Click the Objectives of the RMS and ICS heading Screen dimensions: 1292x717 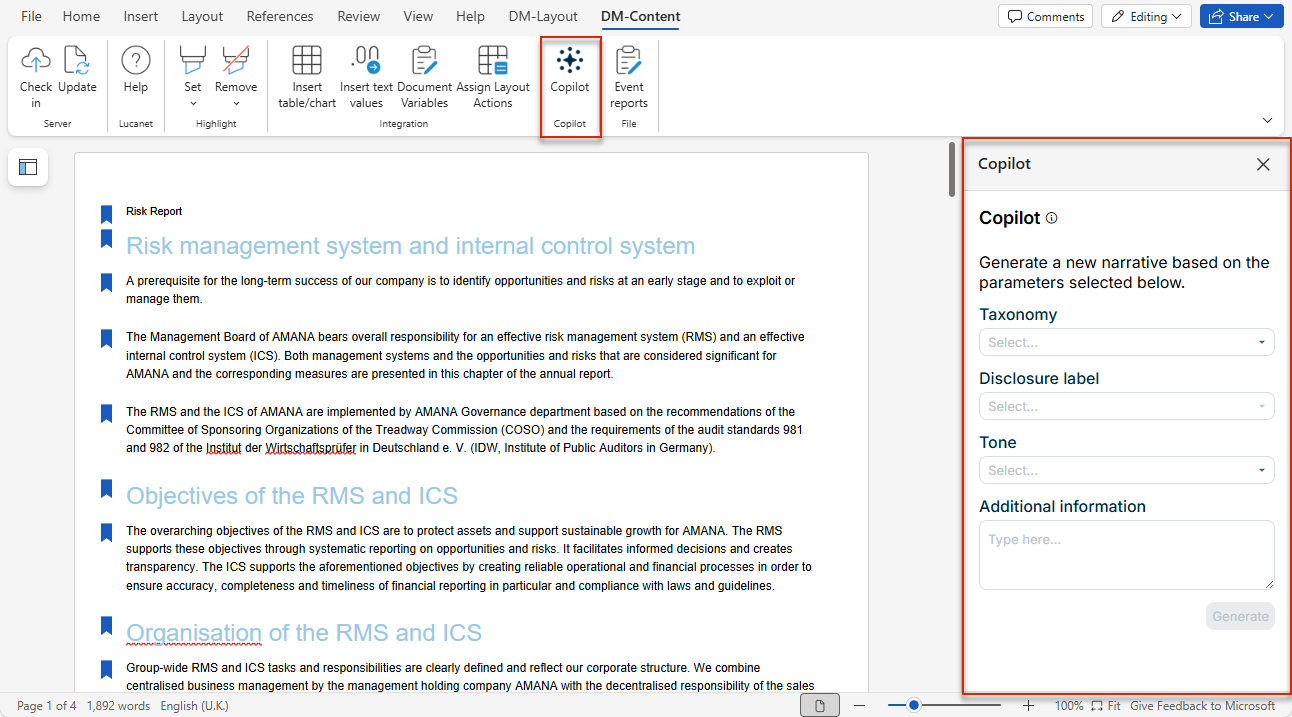(292, 496)
